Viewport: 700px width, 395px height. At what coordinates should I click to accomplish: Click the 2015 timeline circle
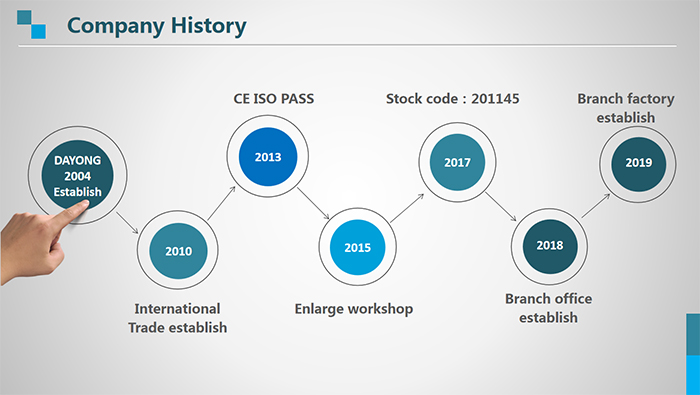[357, 247]
